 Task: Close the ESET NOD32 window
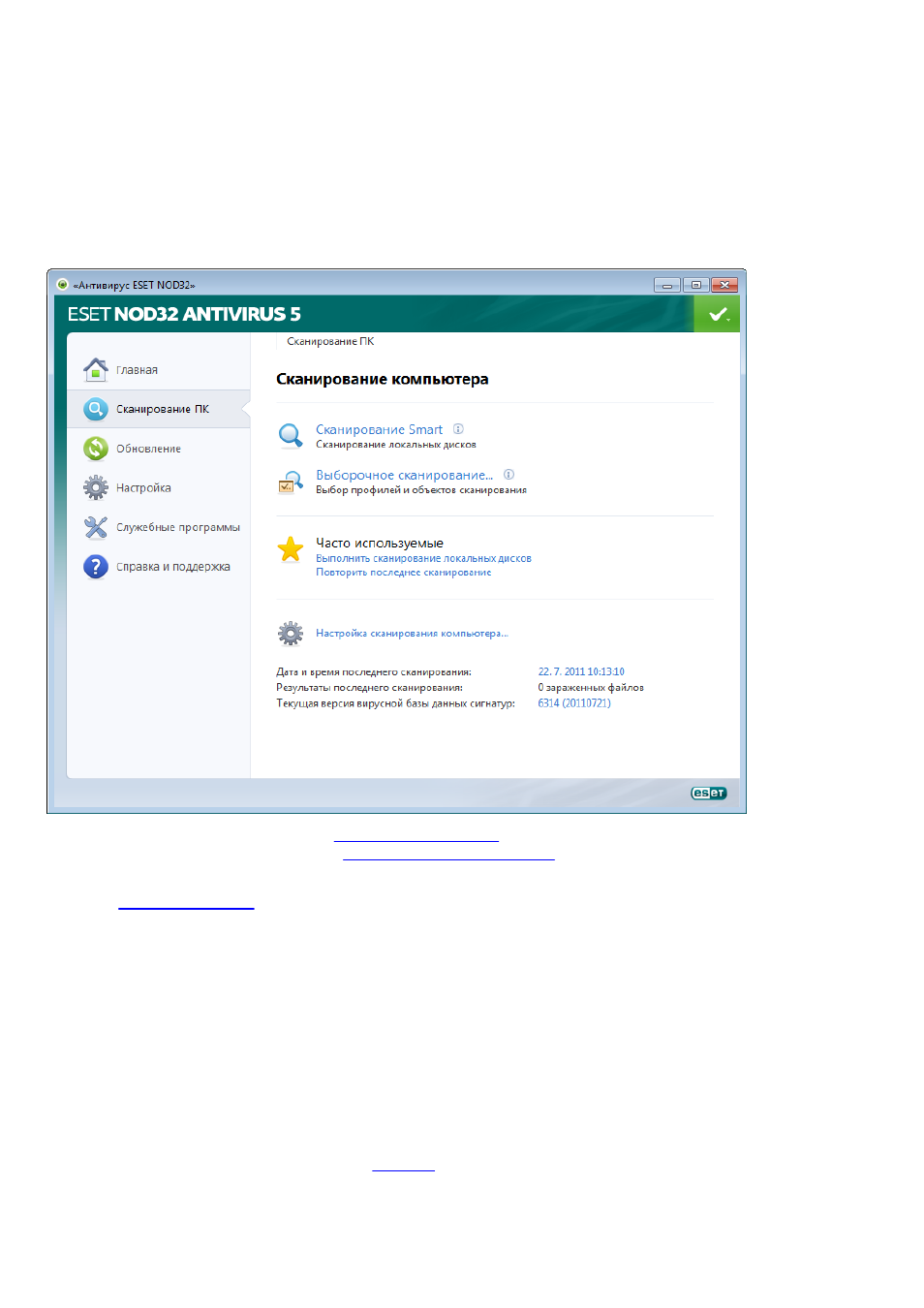(x=724, y=285)
